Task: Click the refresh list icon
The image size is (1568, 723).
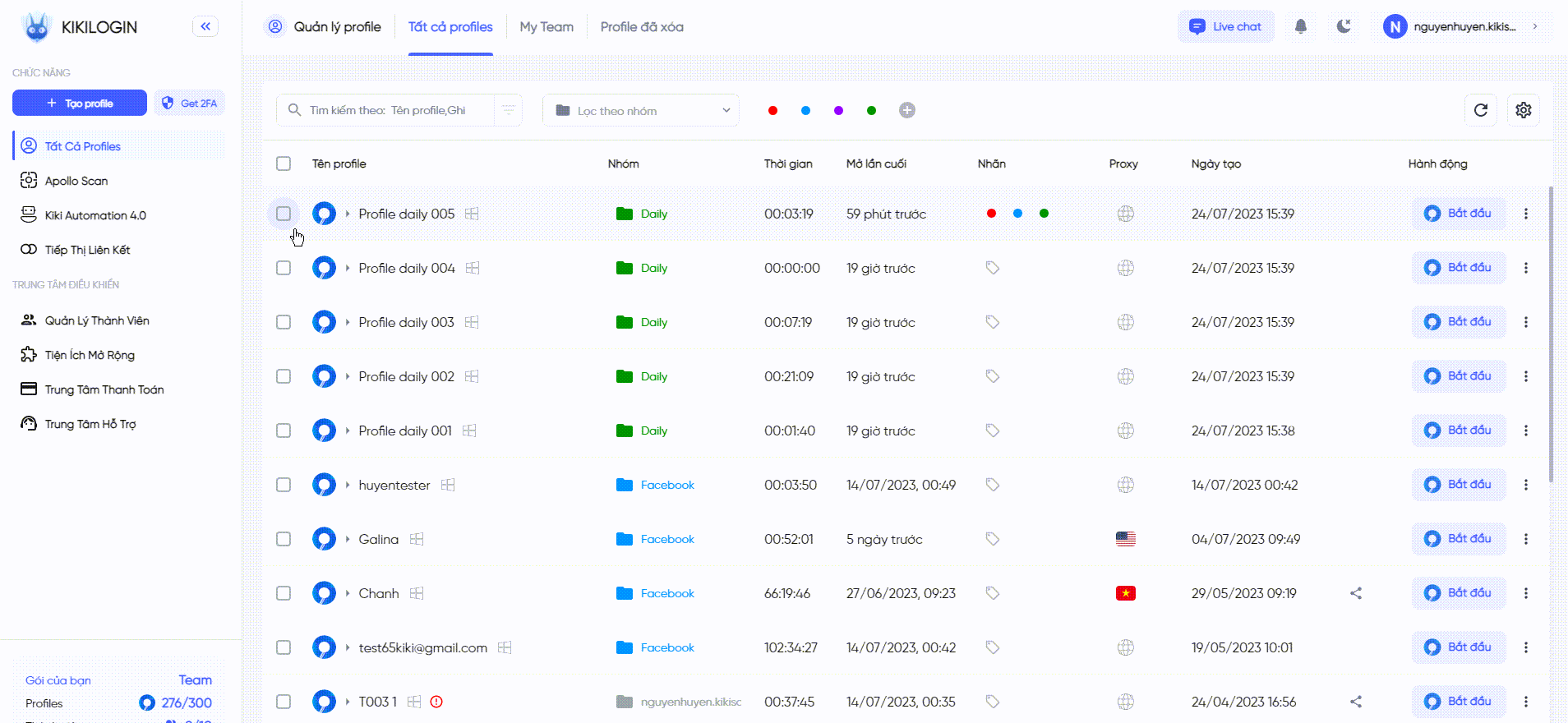Action: click(1480, 110)
